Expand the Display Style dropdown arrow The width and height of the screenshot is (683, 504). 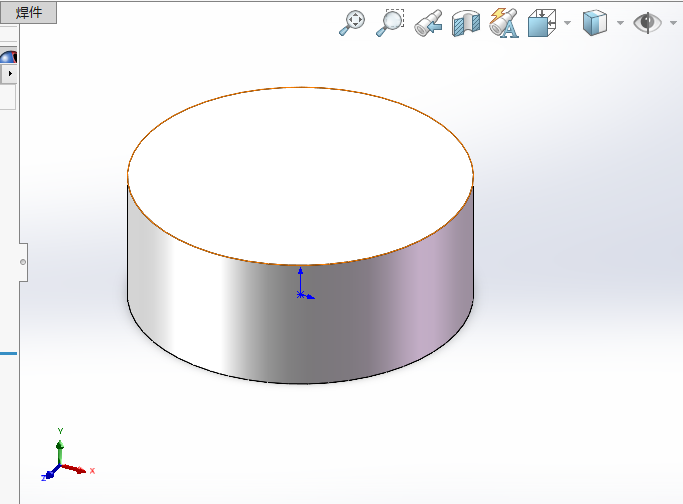(620, 23)
